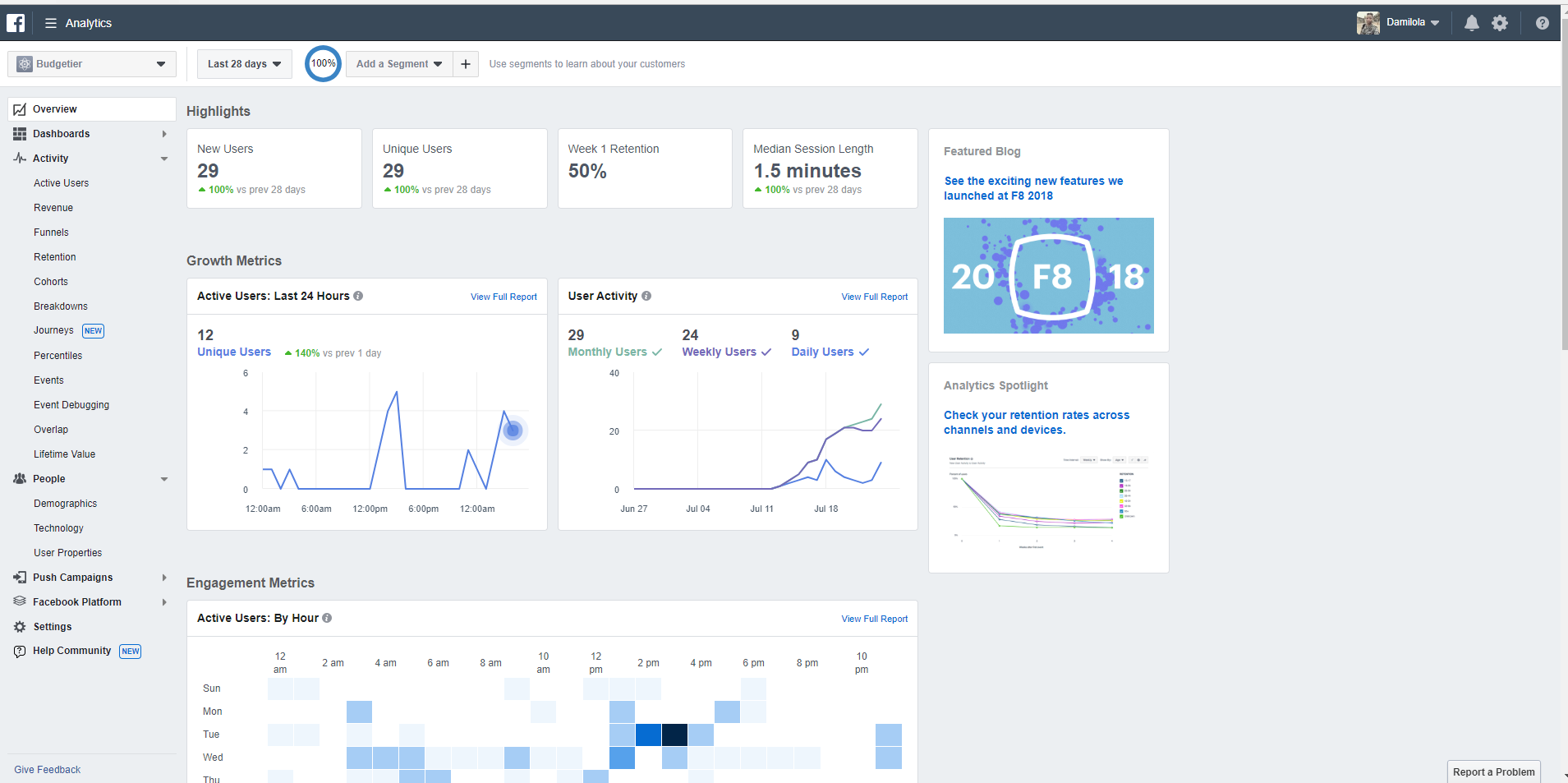Click the Report a Problem button
Image resolution: width=1568 pixels, height=783 pixels.
click(x=1493, y=771)
